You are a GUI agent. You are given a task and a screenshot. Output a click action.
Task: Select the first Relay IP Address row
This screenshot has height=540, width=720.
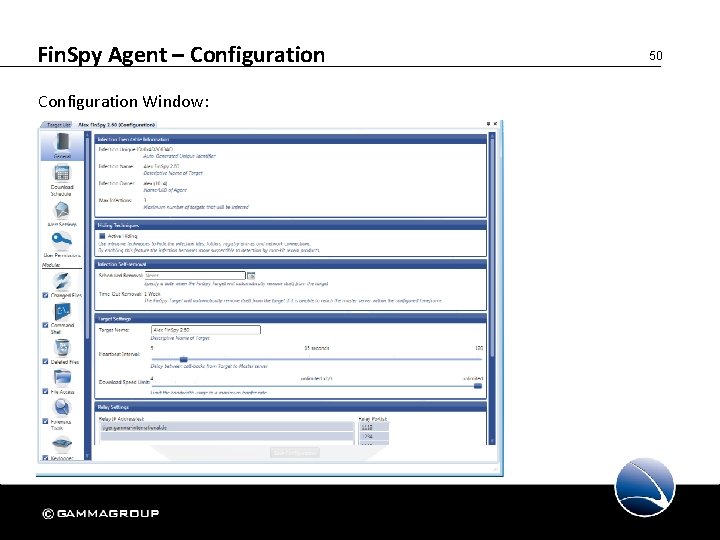point(227,428)
